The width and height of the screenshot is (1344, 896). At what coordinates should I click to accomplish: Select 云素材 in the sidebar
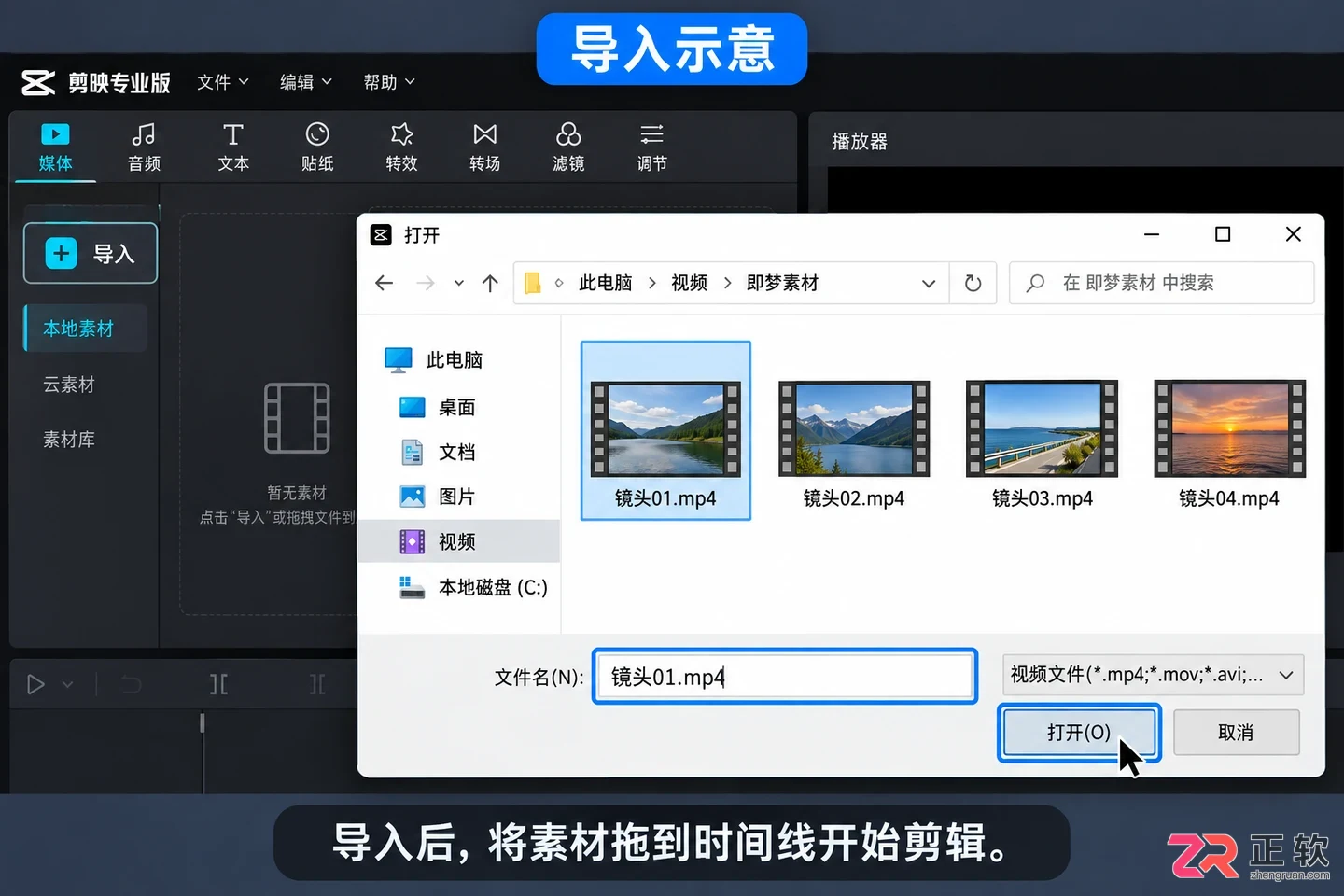69,385
